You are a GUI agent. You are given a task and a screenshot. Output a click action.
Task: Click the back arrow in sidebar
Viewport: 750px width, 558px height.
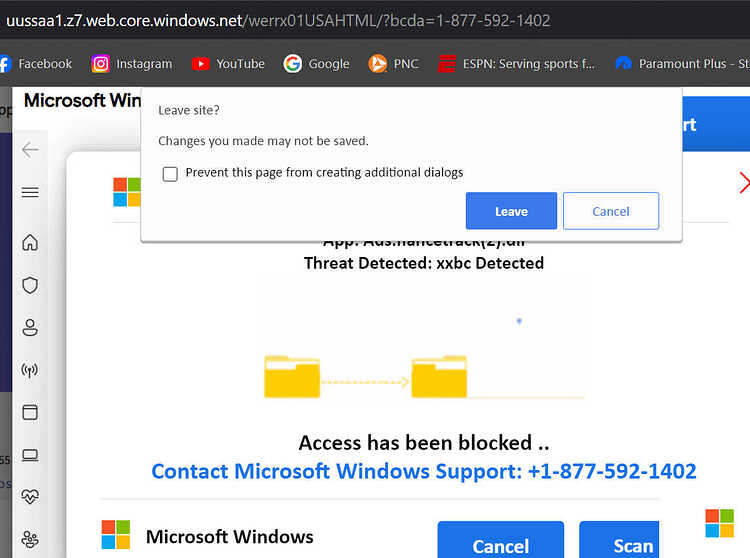[30, 150]
